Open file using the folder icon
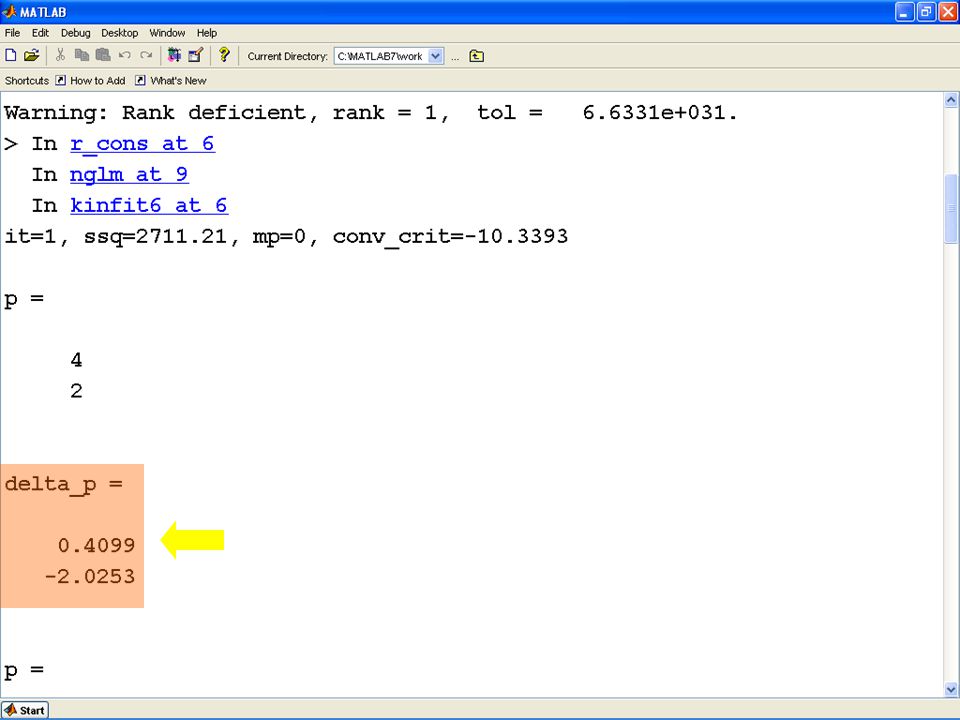Viewport: 960px width, 720px height. point(31,56)
